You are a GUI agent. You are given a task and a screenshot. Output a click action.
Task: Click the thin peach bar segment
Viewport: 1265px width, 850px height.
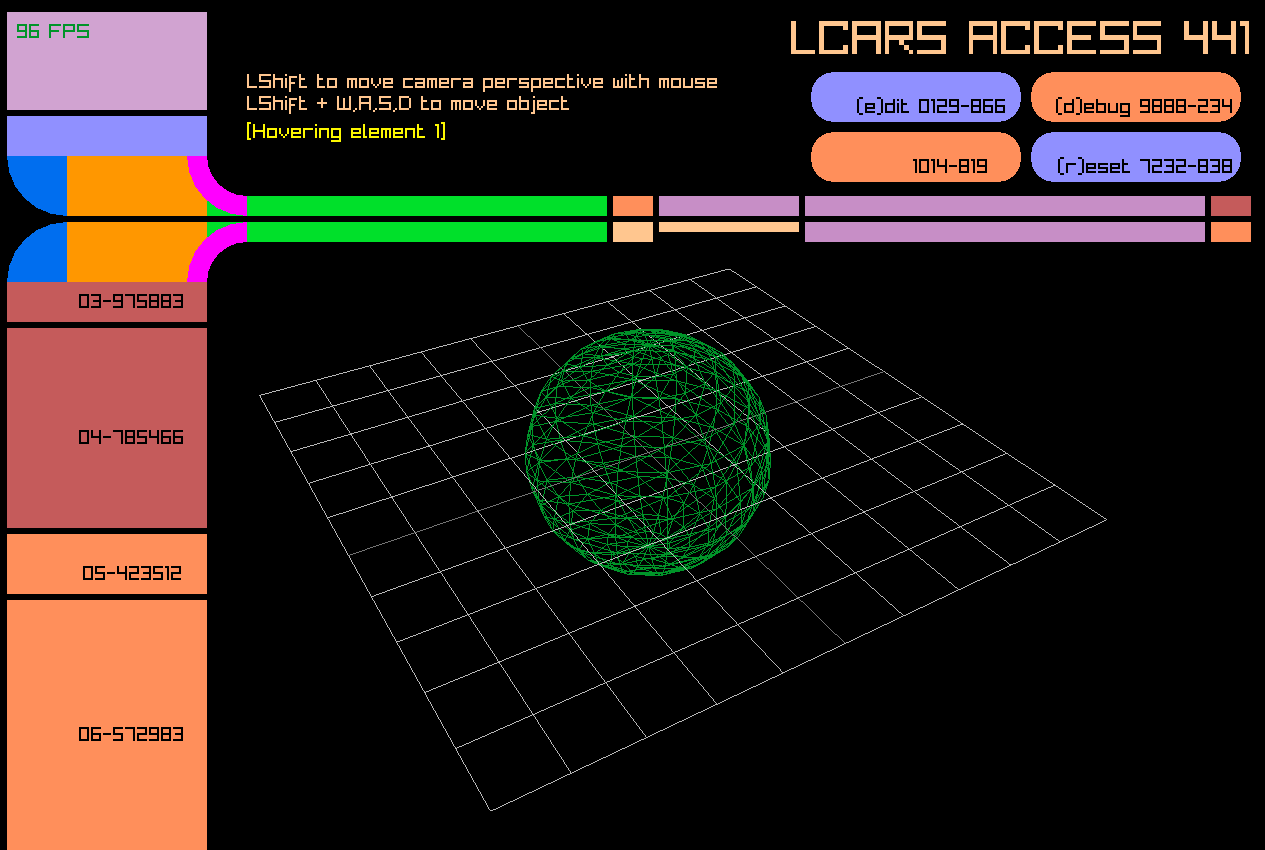(x=729, y=227)
